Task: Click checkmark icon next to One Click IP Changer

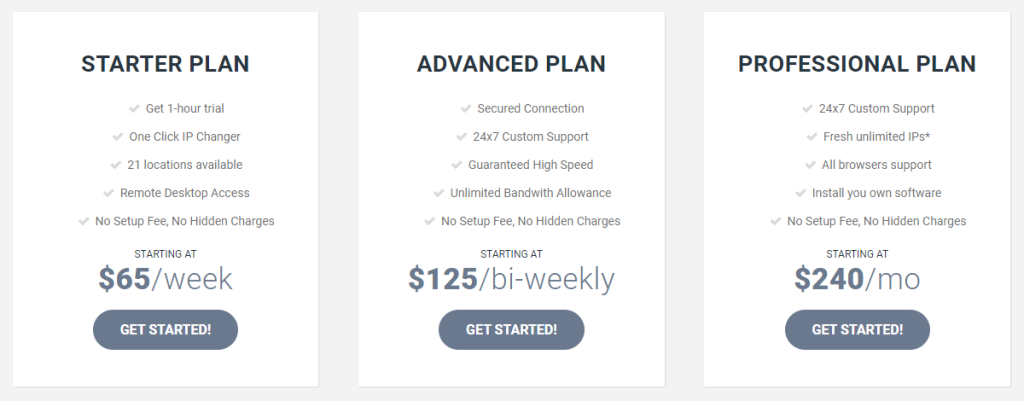Action: (119, 136)
